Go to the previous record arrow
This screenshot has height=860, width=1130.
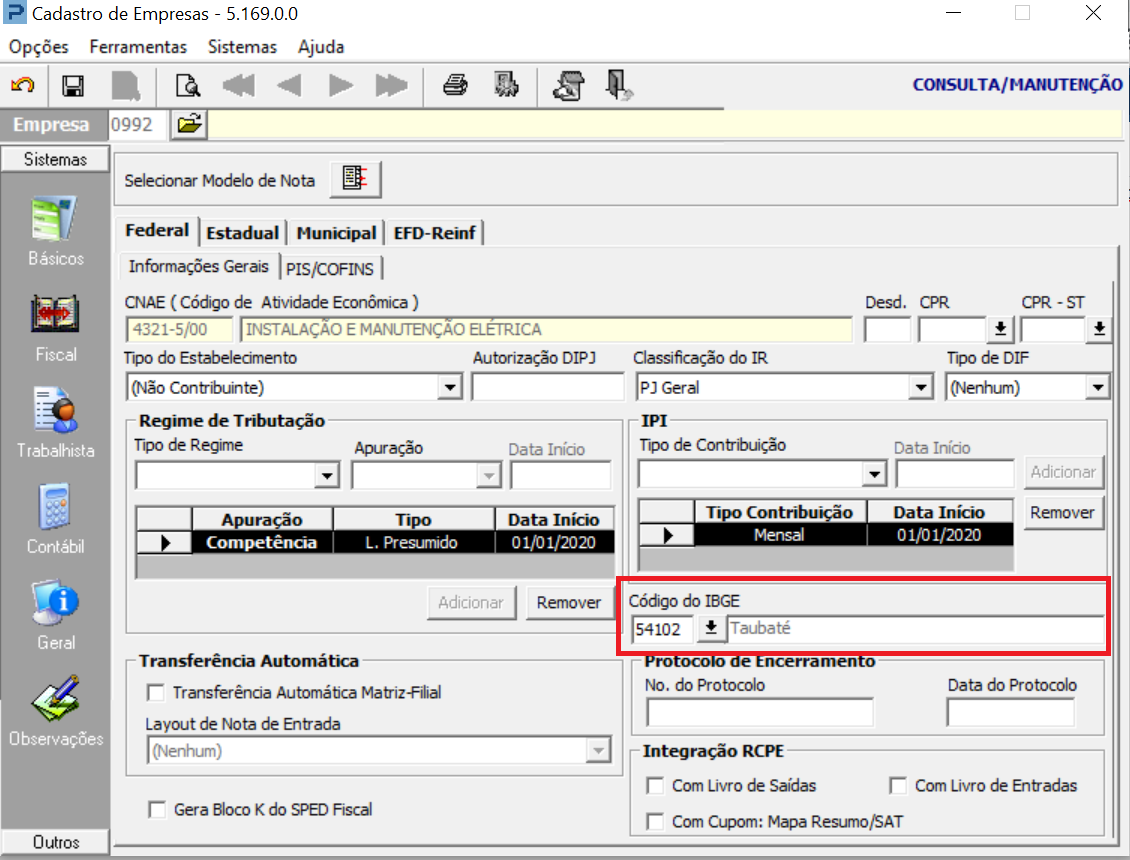(289, 86)
